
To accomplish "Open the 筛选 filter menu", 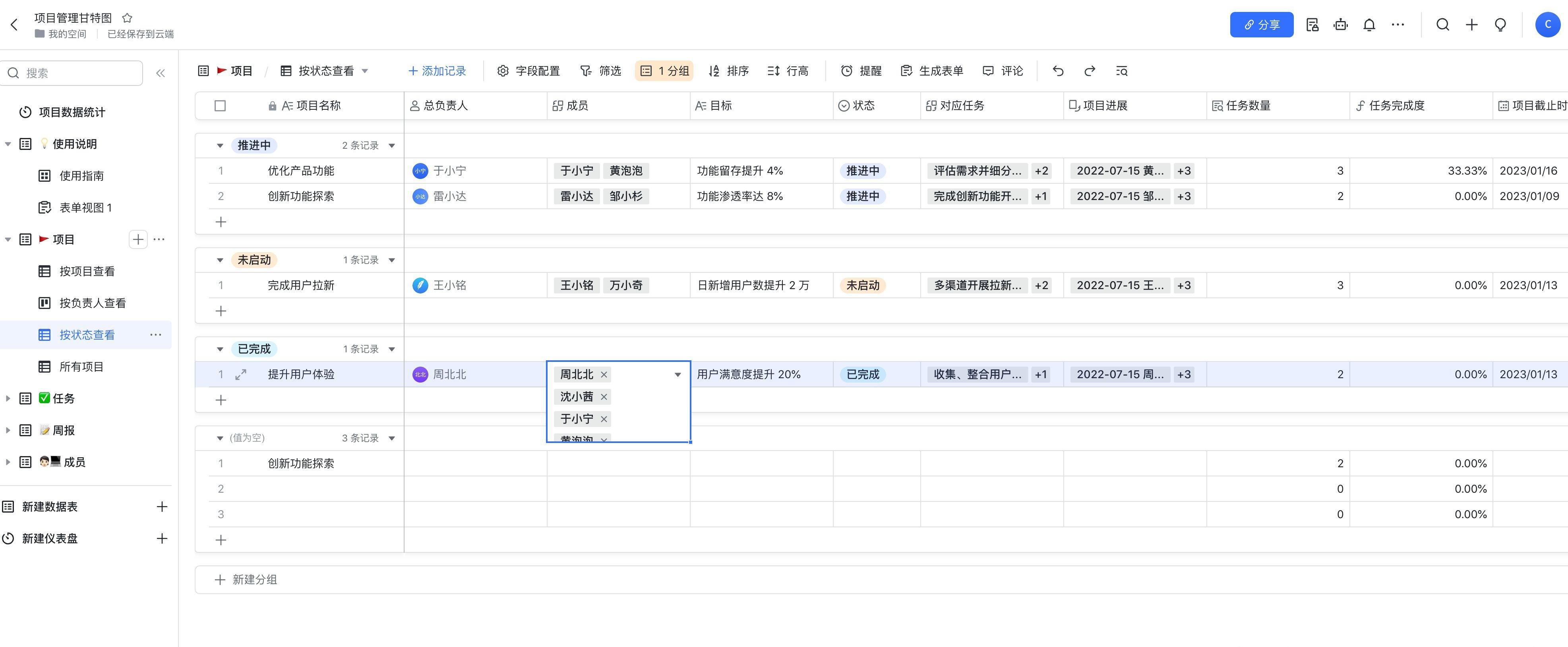I will (x=600, y=71).
